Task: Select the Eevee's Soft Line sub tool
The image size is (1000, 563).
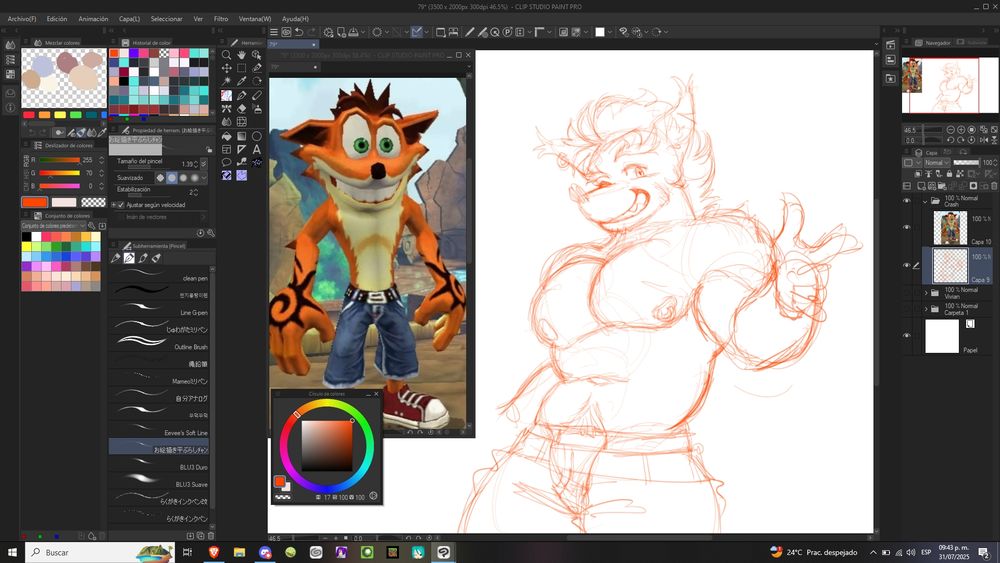Action: [159, 430]
